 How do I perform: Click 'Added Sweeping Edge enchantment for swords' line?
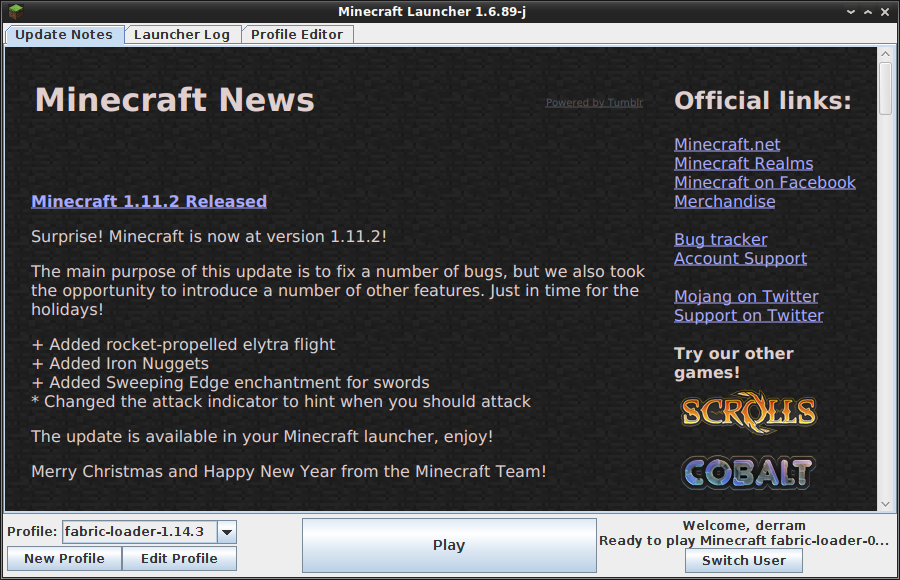pyautogui.click(x=230, y=382)
